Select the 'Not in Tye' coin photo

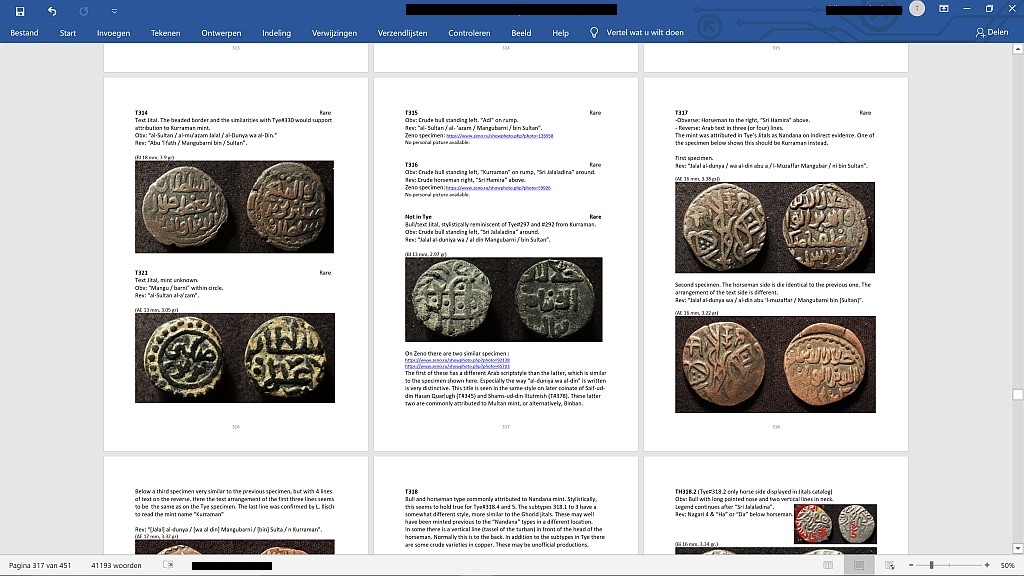point(504,299)
